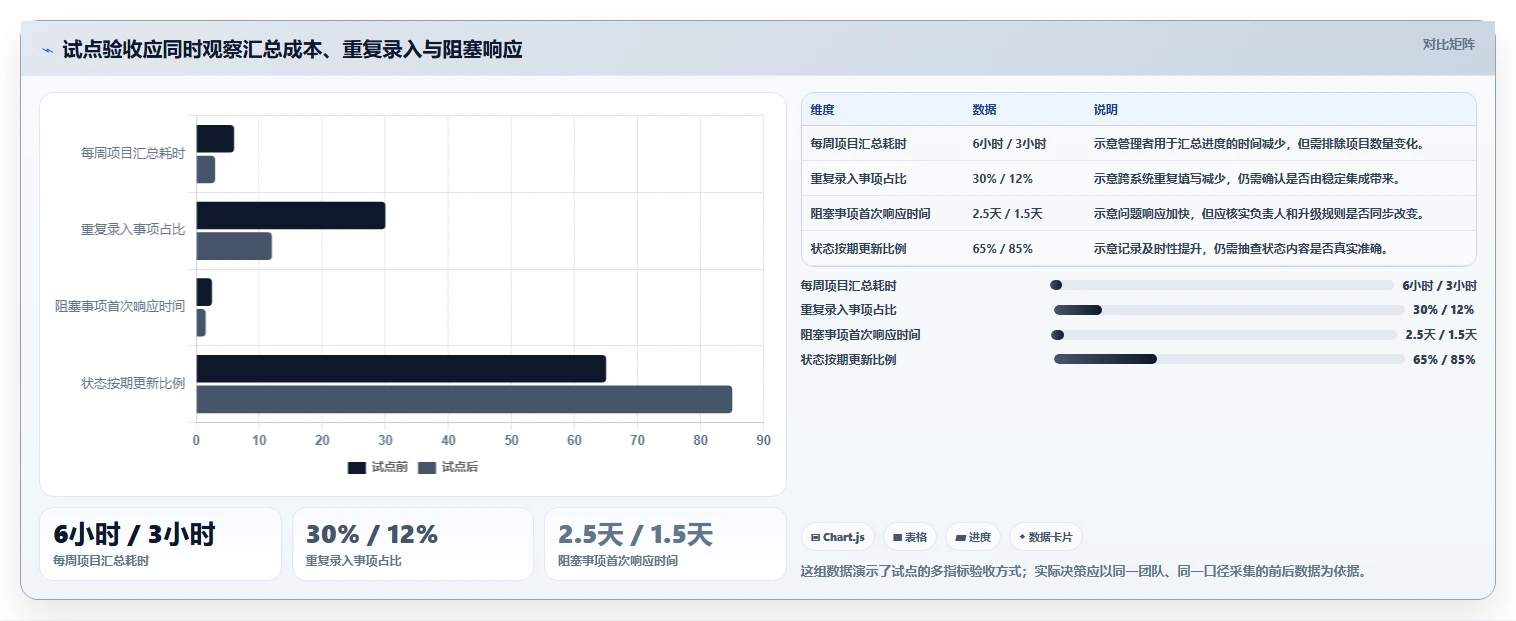1516x621 pixels.
Task: Click the 试点后 bar for 状态按期更新比例
Action: [x=464, y=399]
